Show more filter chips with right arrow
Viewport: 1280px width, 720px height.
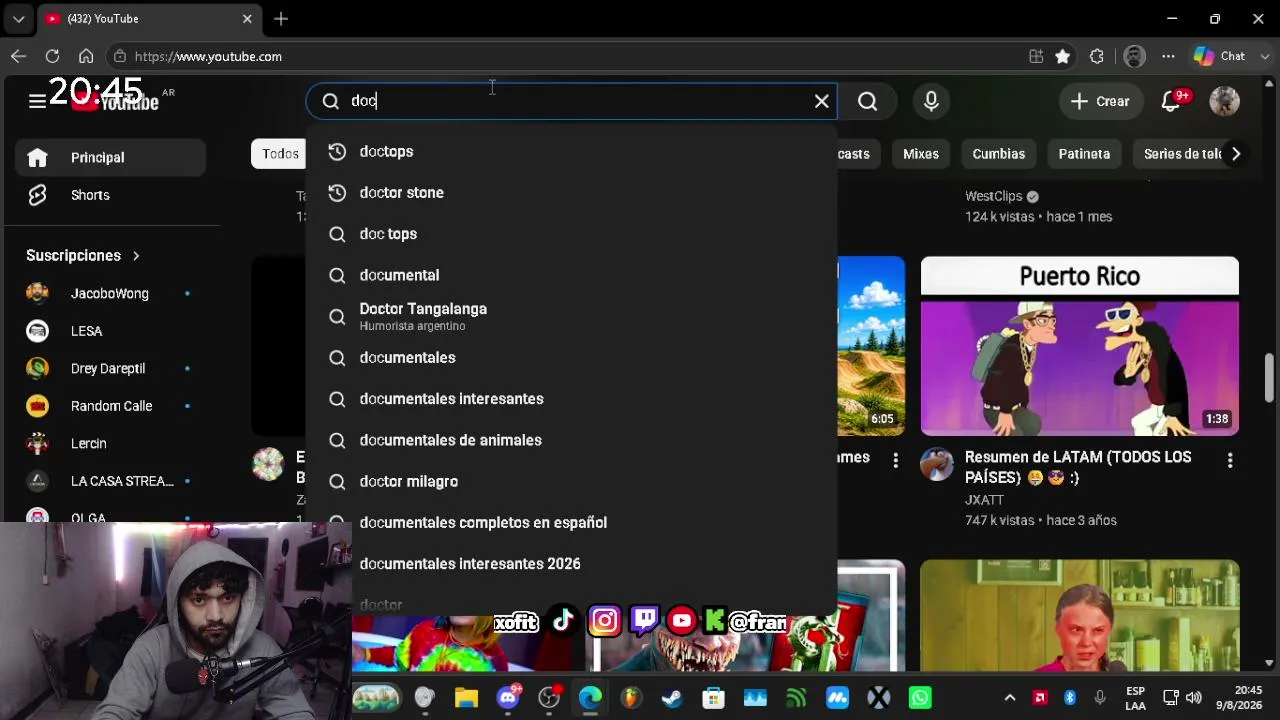click(x=1236, y=154)
